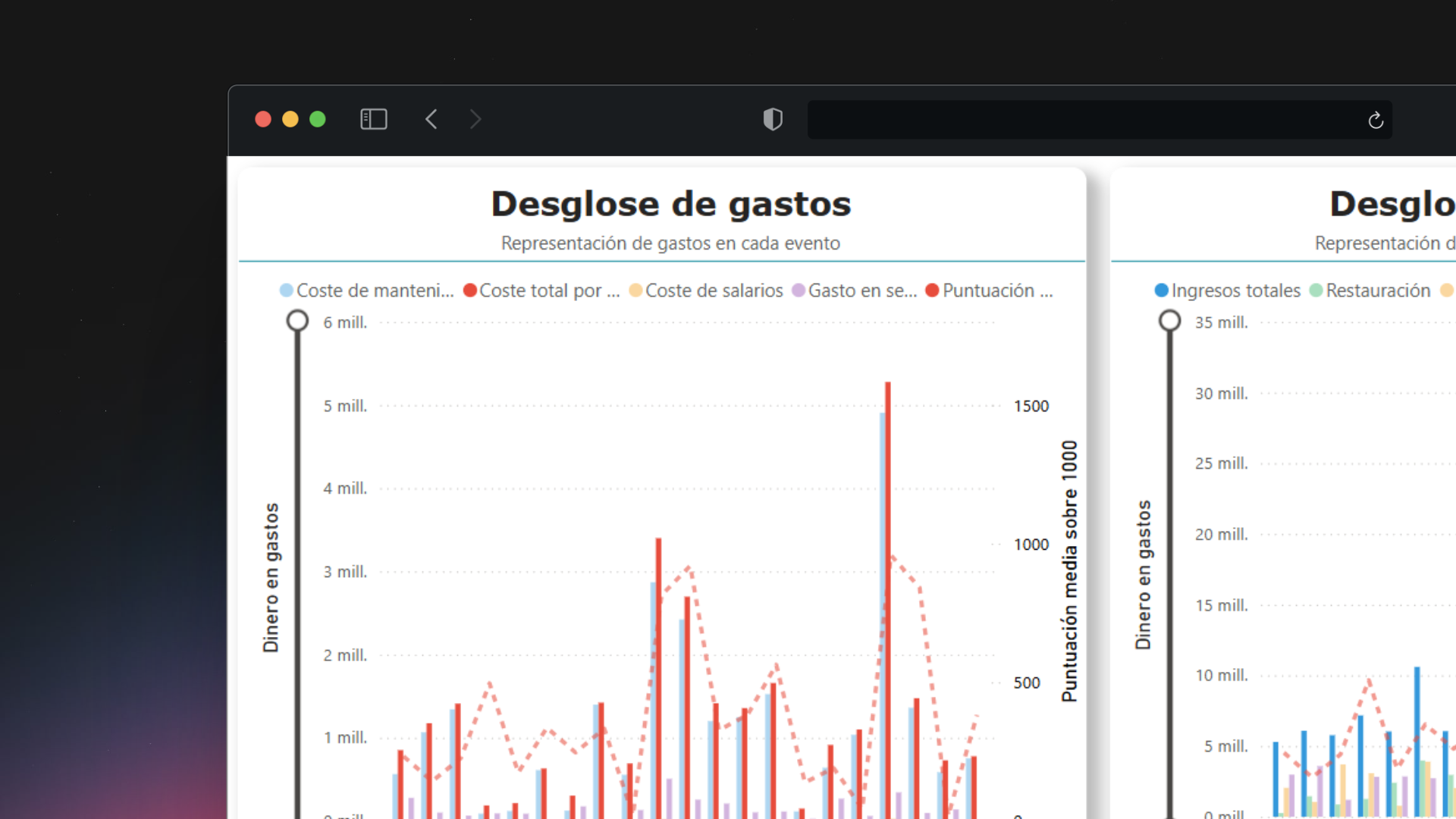The image size is (1456, 819).
Task: Click the green 'Restauración' legend dot
Action: point(1316,290)
